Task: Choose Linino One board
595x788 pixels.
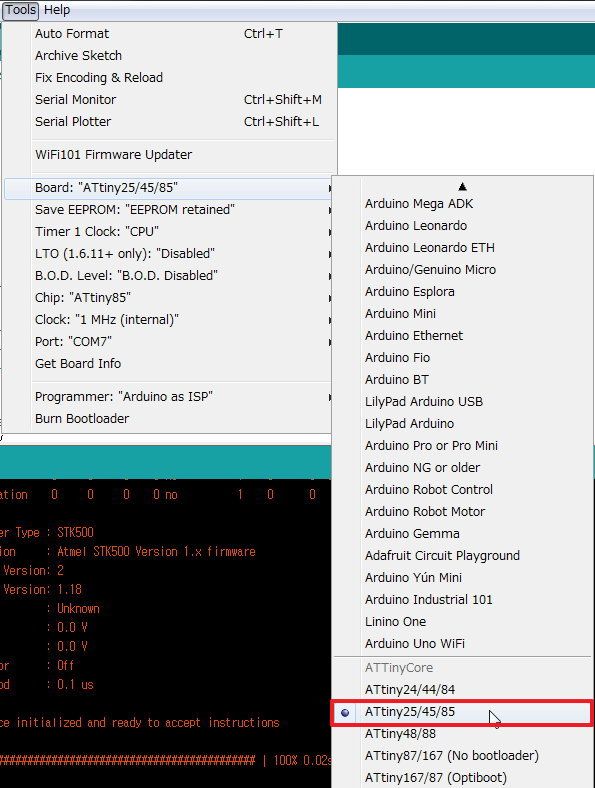Action: tap(463, 622)
